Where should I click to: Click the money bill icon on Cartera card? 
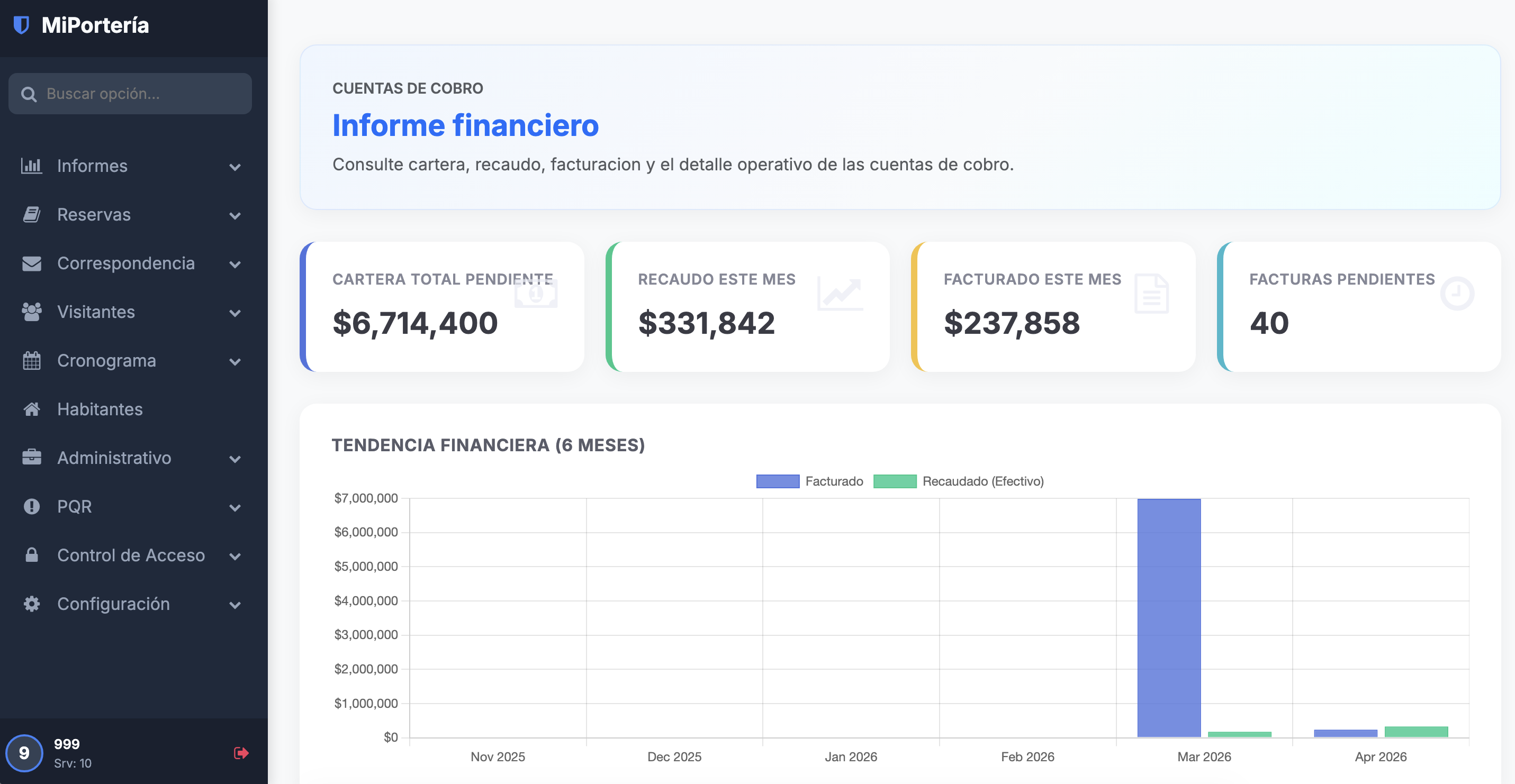pyautogui.click(x=536, y=293)
